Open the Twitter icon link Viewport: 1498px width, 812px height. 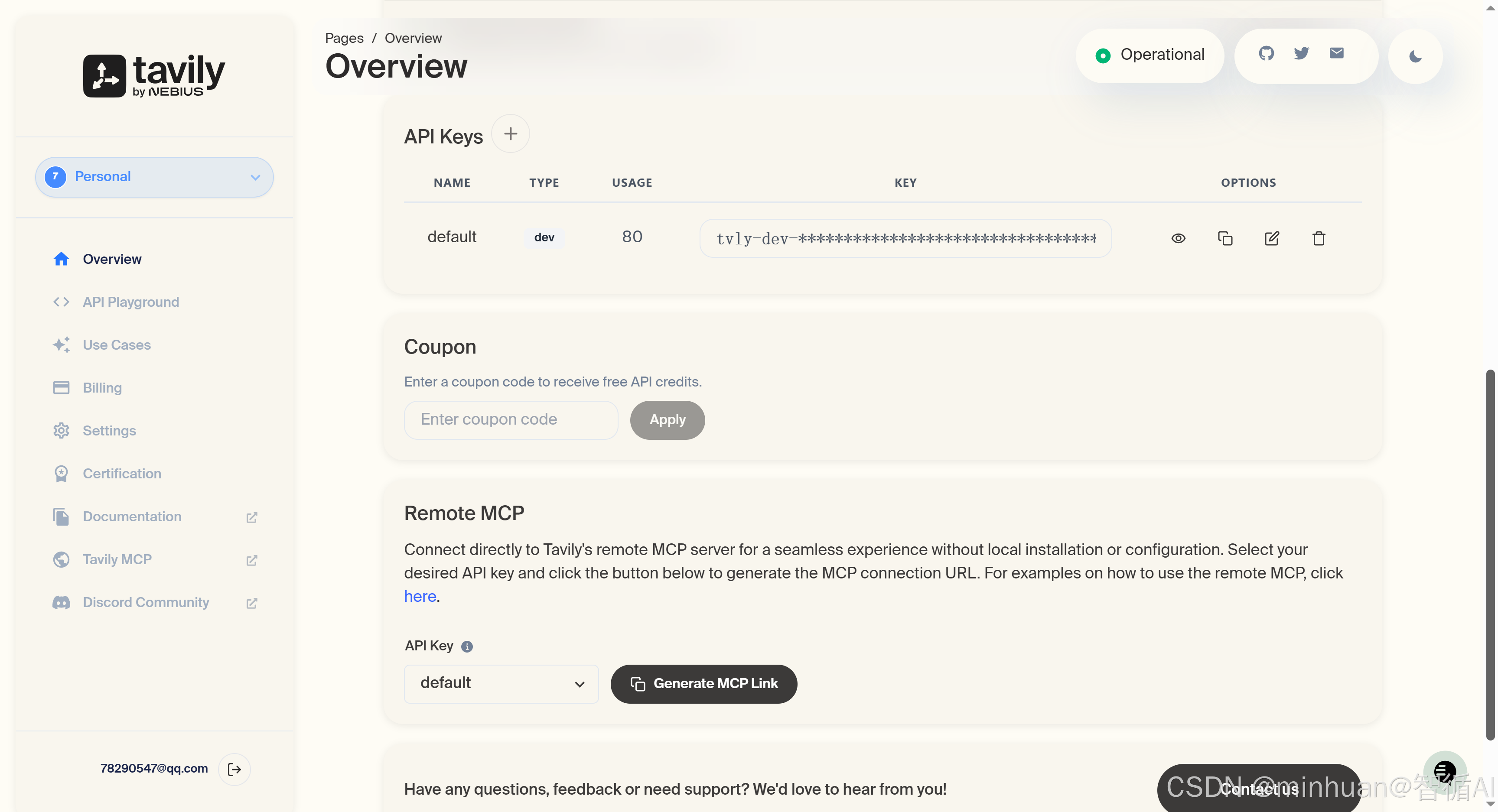pos(1302,53)
